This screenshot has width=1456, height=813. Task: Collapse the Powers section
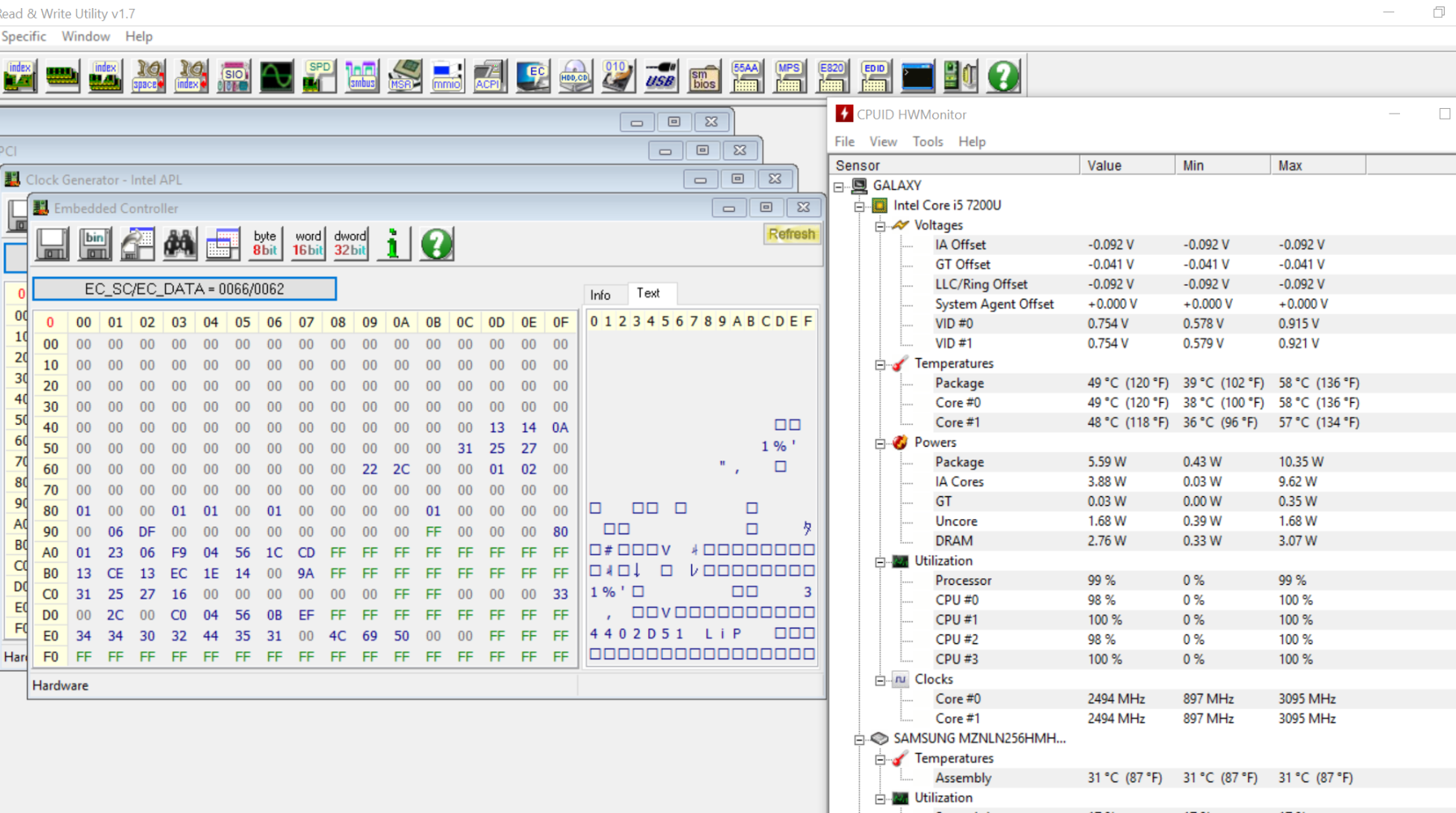[880, 443]
